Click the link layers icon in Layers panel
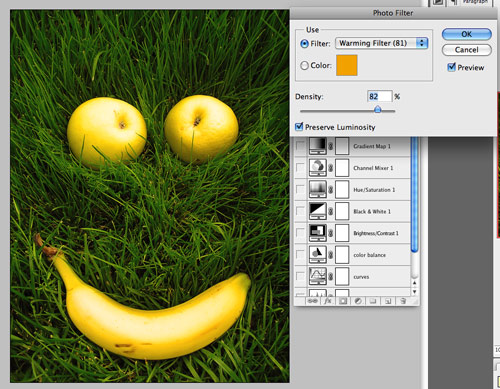 [x=312, y=301]
